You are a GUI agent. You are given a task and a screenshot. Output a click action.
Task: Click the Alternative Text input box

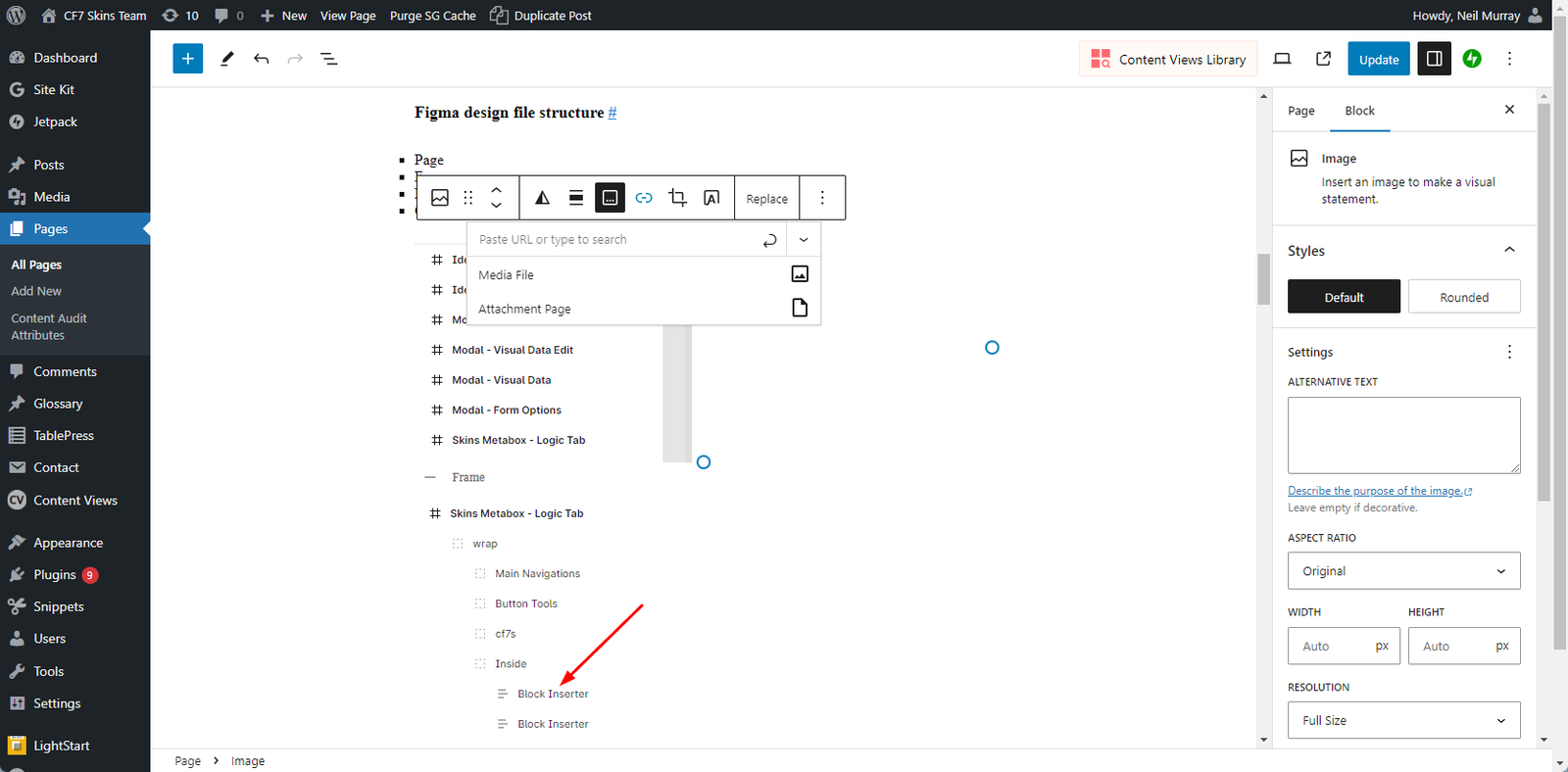click(x=1403, y=435)
